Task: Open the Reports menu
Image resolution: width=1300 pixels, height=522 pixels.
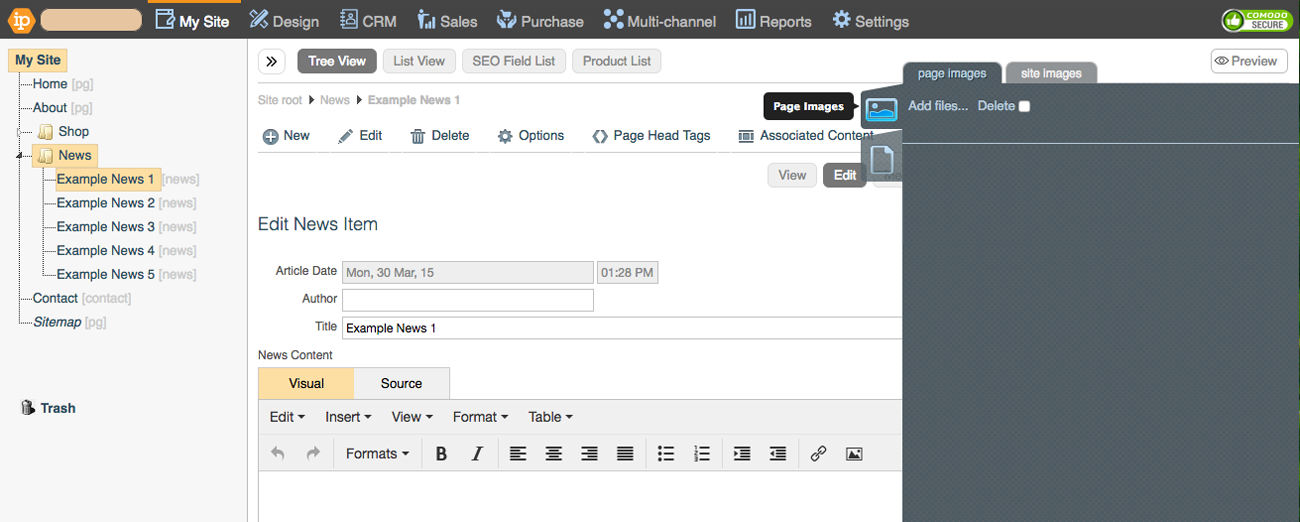Action: tap(773, 20)
